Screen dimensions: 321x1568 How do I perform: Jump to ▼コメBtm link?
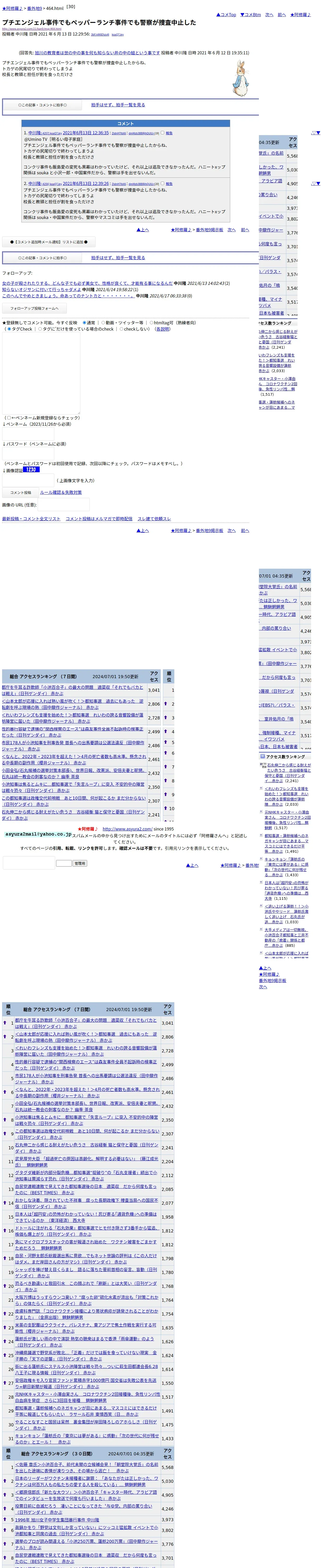click(x=251, y=15)
